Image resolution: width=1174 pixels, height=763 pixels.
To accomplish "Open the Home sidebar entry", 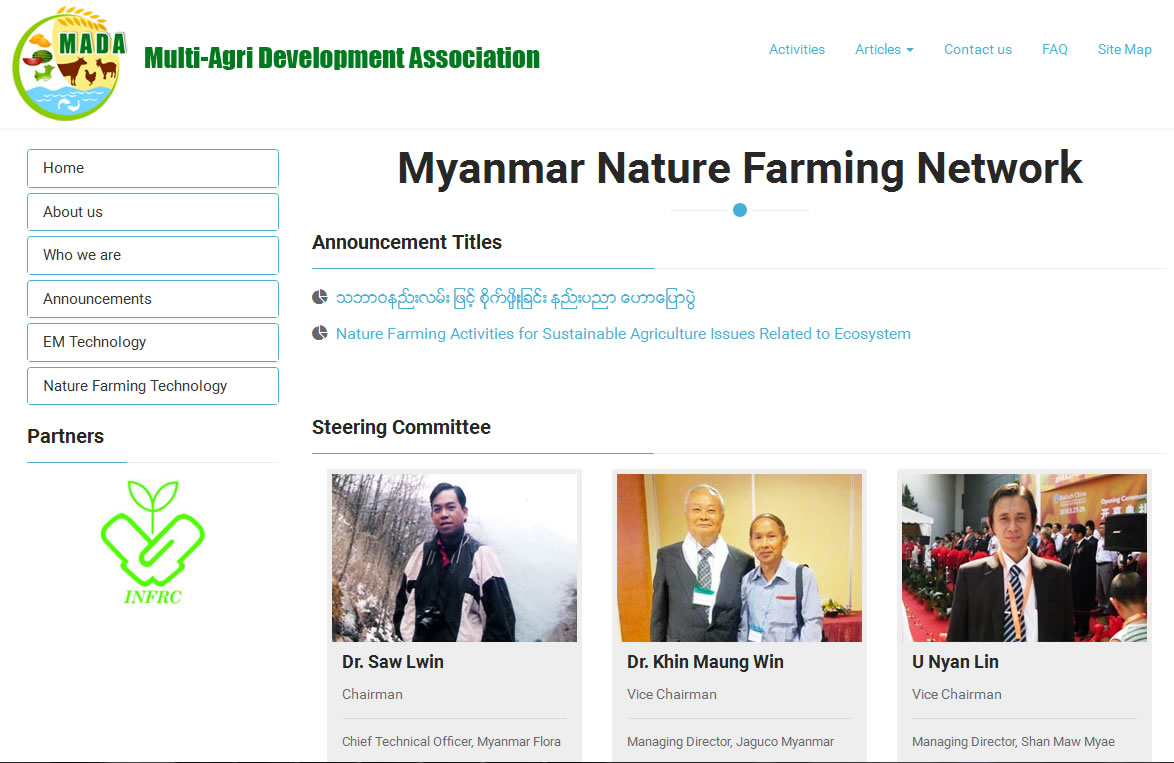I will [152, 168].
